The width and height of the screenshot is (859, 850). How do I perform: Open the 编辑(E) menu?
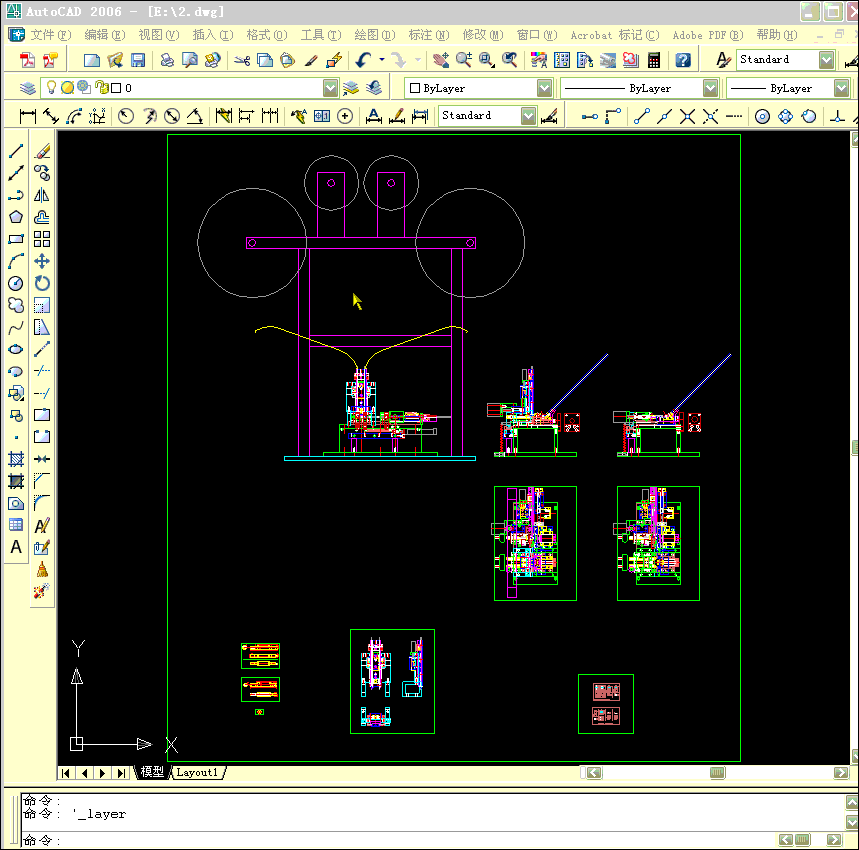(x=105, y=35)
